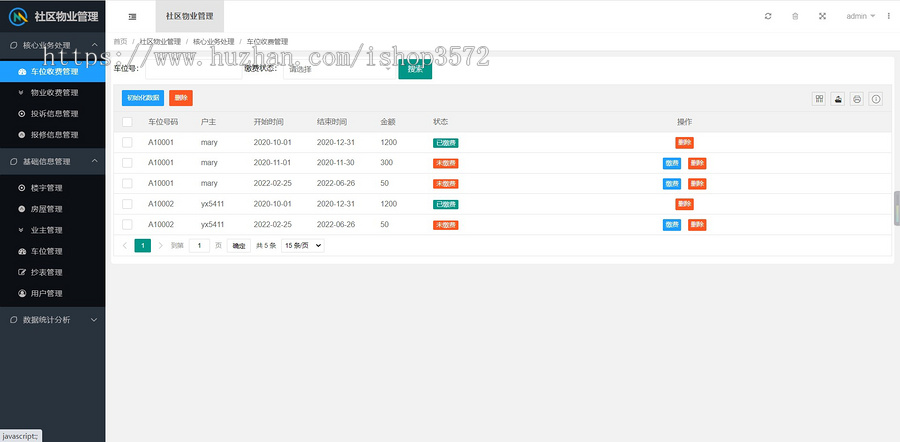Viewport: 900px width, 442px height.
Task: Select page 1 in pagination
Action: coord(142,246)
